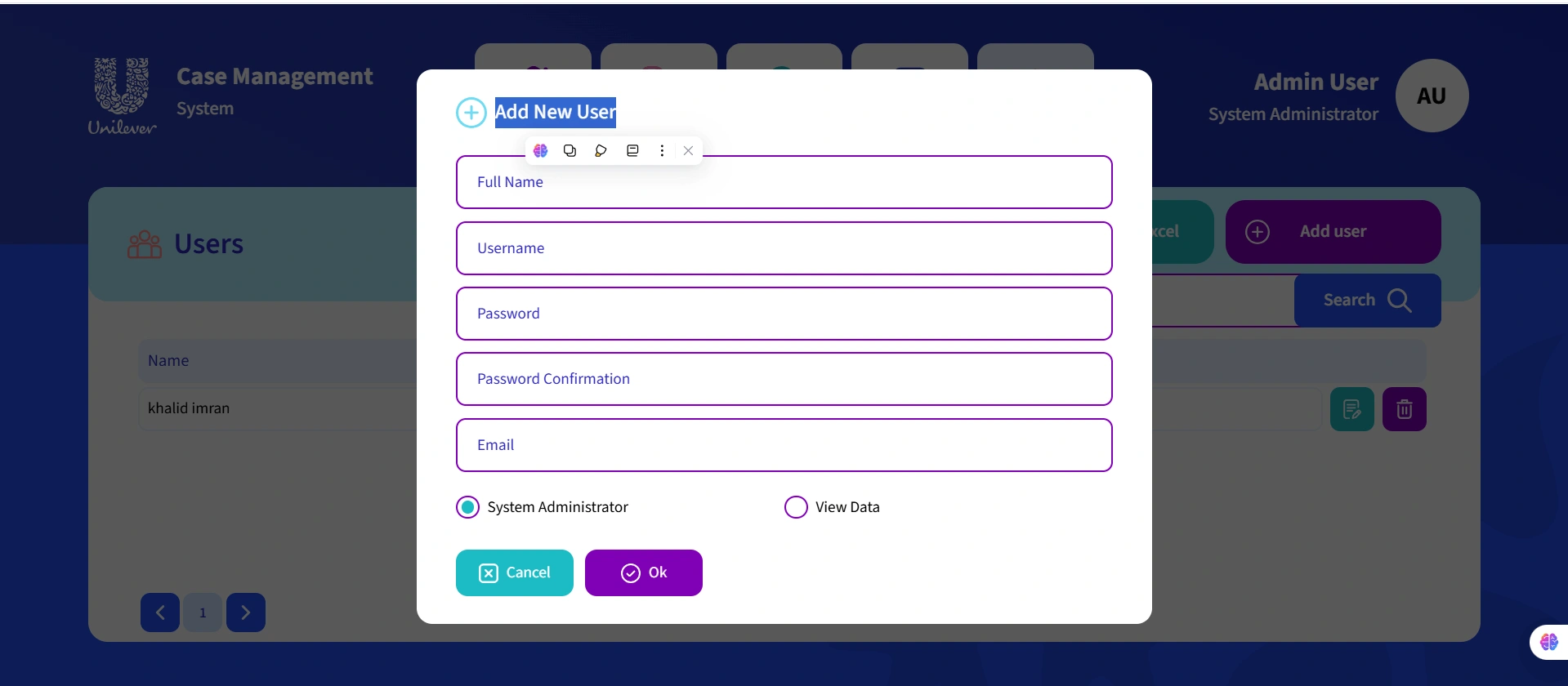Open the dictionary icon in the popup toolbar
The height and width of the screenshot is (686, 1568).
[632, 150]
